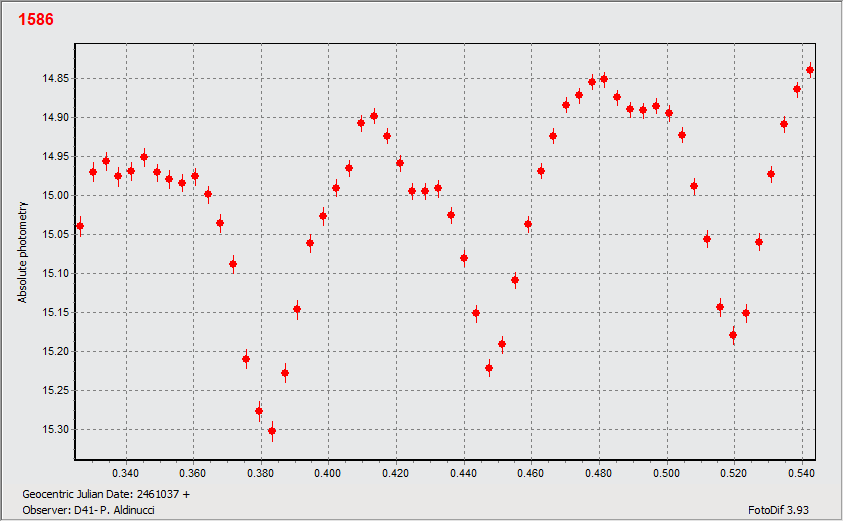Pick the peak data point just above 14.90 near 0.414
Image resolution: width=844 pixels, height=522 pixels.
[x=374, y=116]
